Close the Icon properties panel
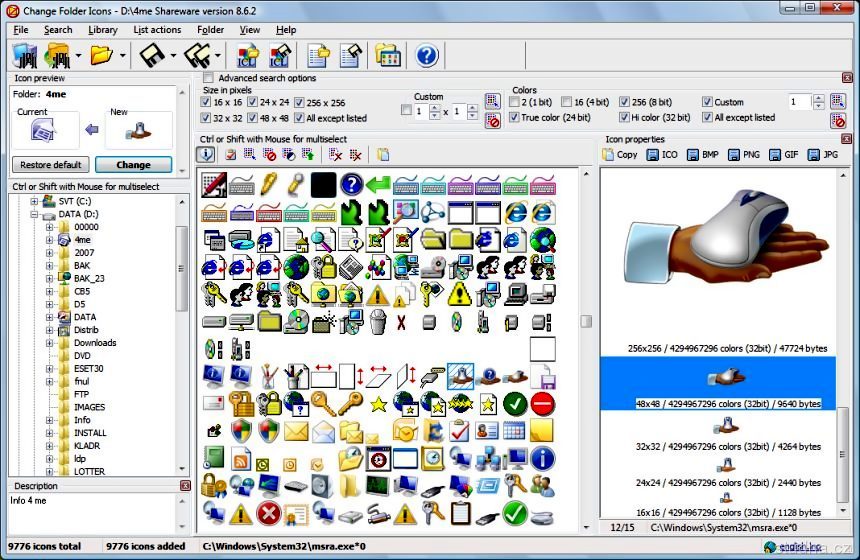Image resolution: width=860 pixels, height=560 pixels. click(x=846, y=139)
